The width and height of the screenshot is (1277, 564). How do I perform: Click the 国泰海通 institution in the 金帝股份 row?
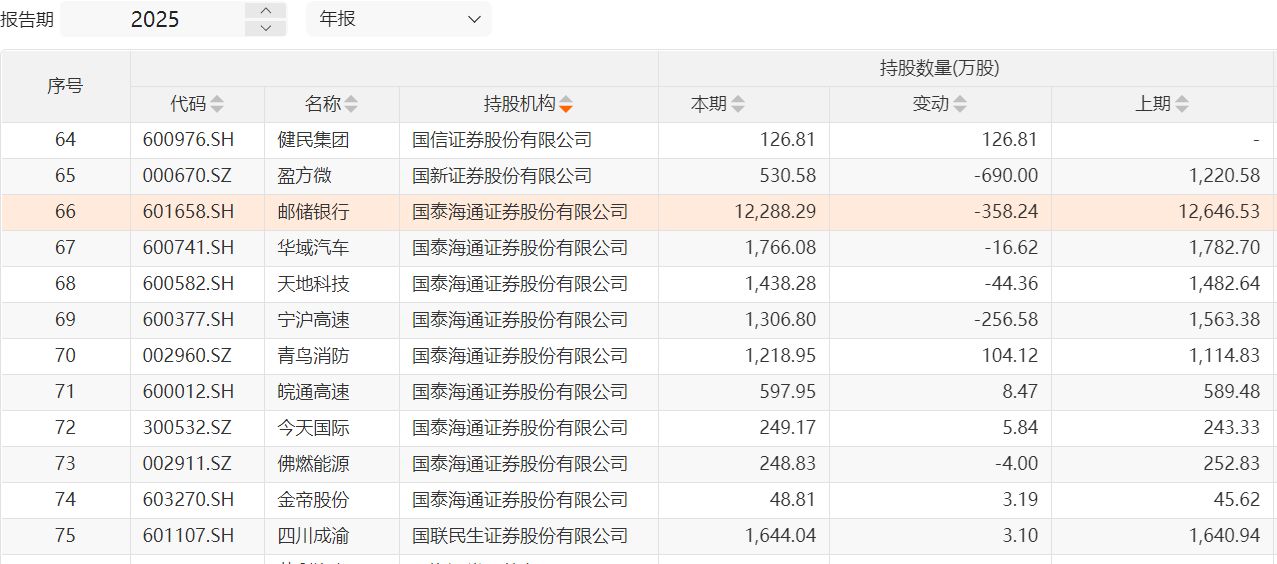pos(520,500)
